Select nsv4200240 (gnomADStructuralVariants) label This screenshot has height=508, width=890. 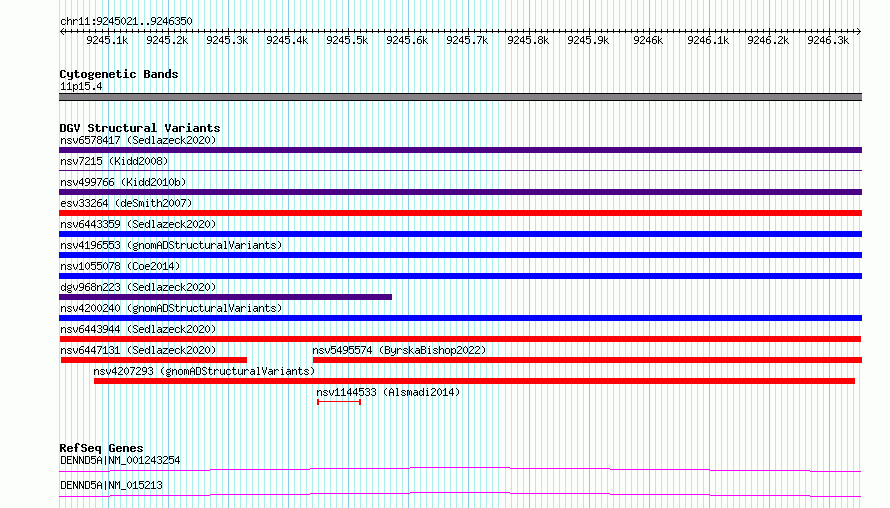pos(171,308)
